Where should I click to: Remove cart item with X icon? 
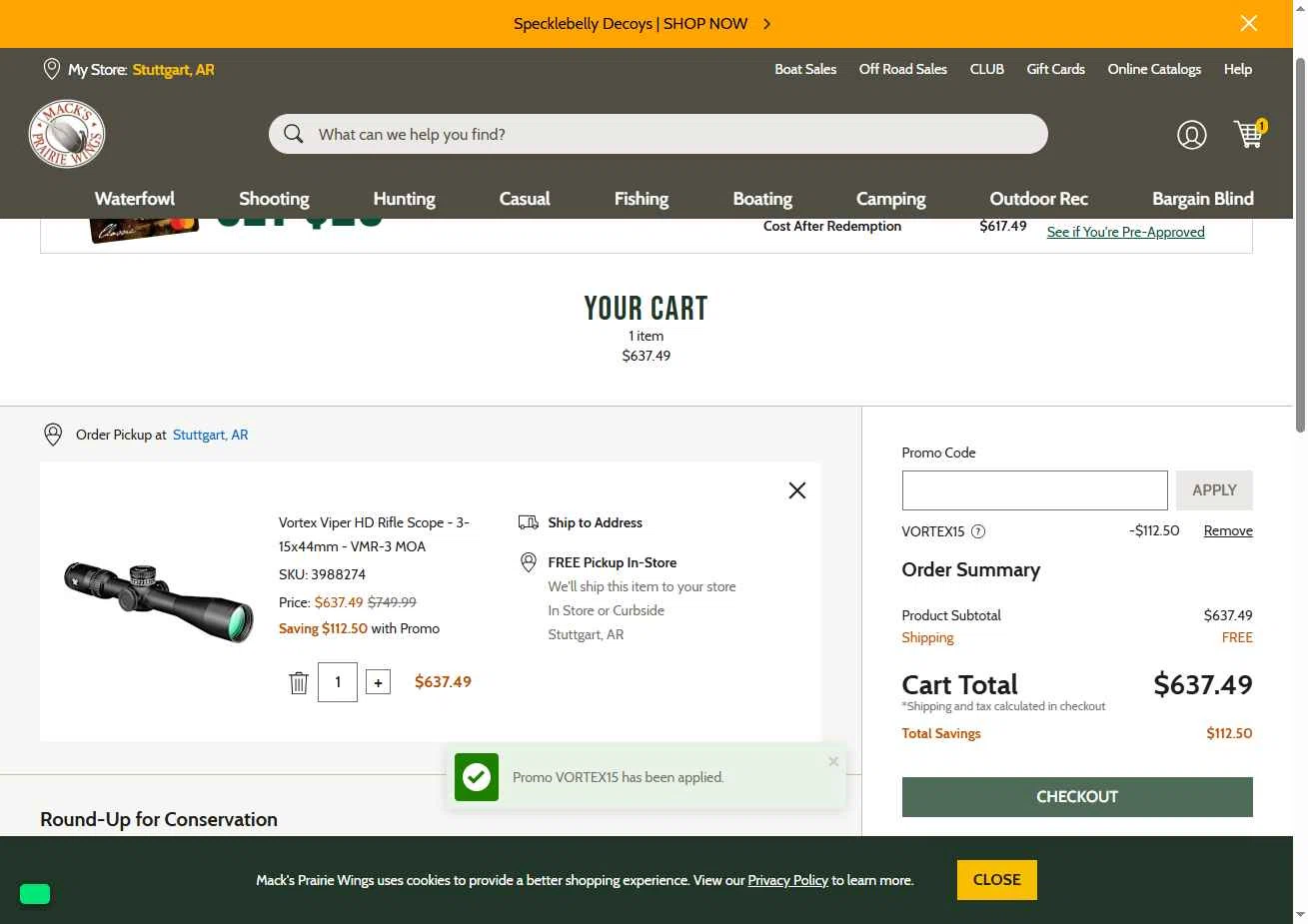(796, 490)
